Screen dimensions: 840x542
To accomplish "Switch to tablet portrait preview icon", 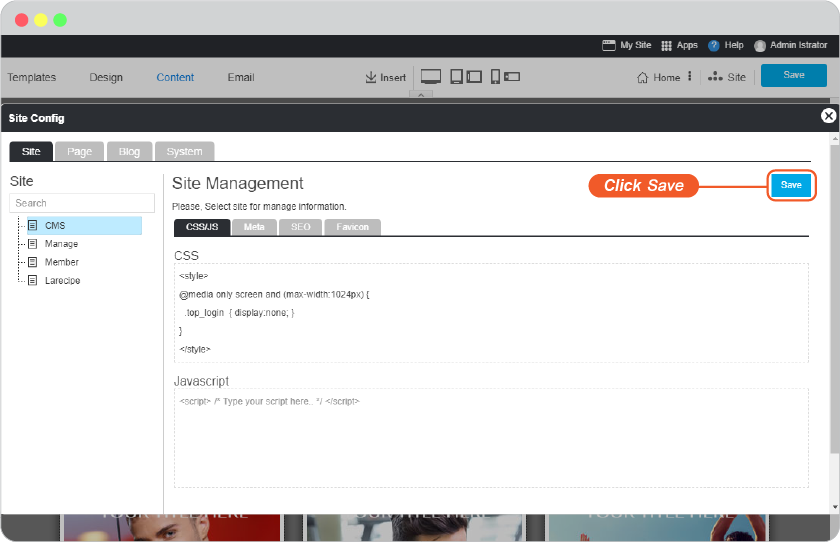I will (456, 77).
